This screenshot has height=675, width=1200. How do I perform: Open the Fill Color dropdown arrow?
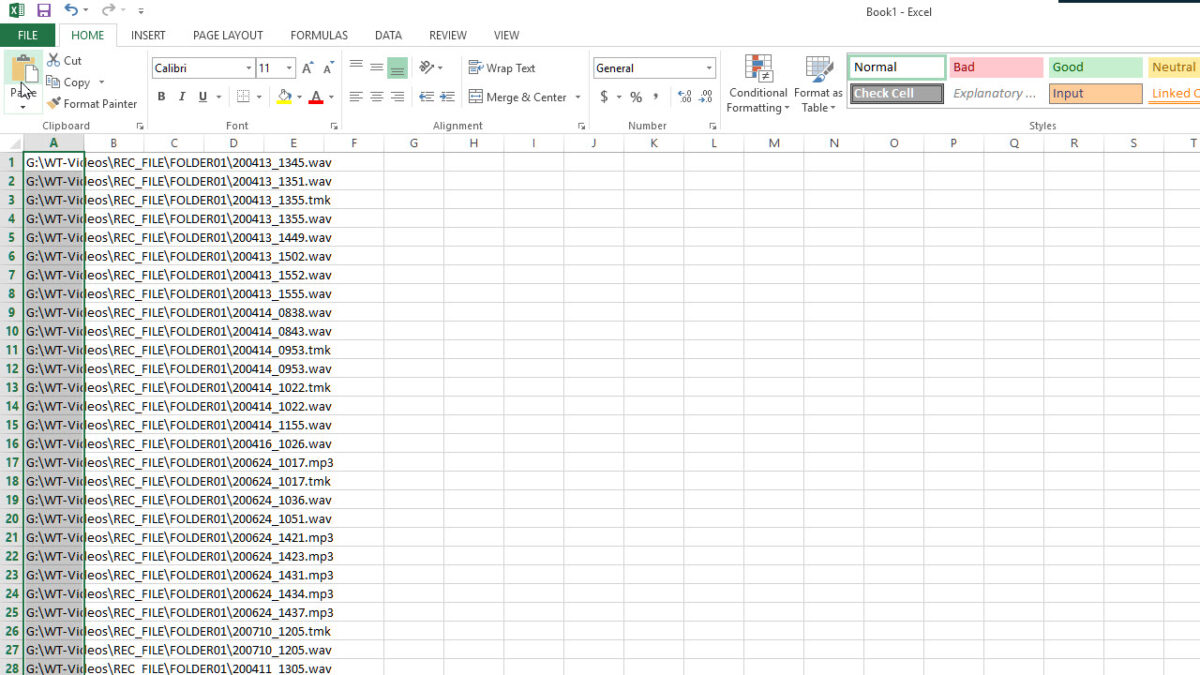pos(300,97)
